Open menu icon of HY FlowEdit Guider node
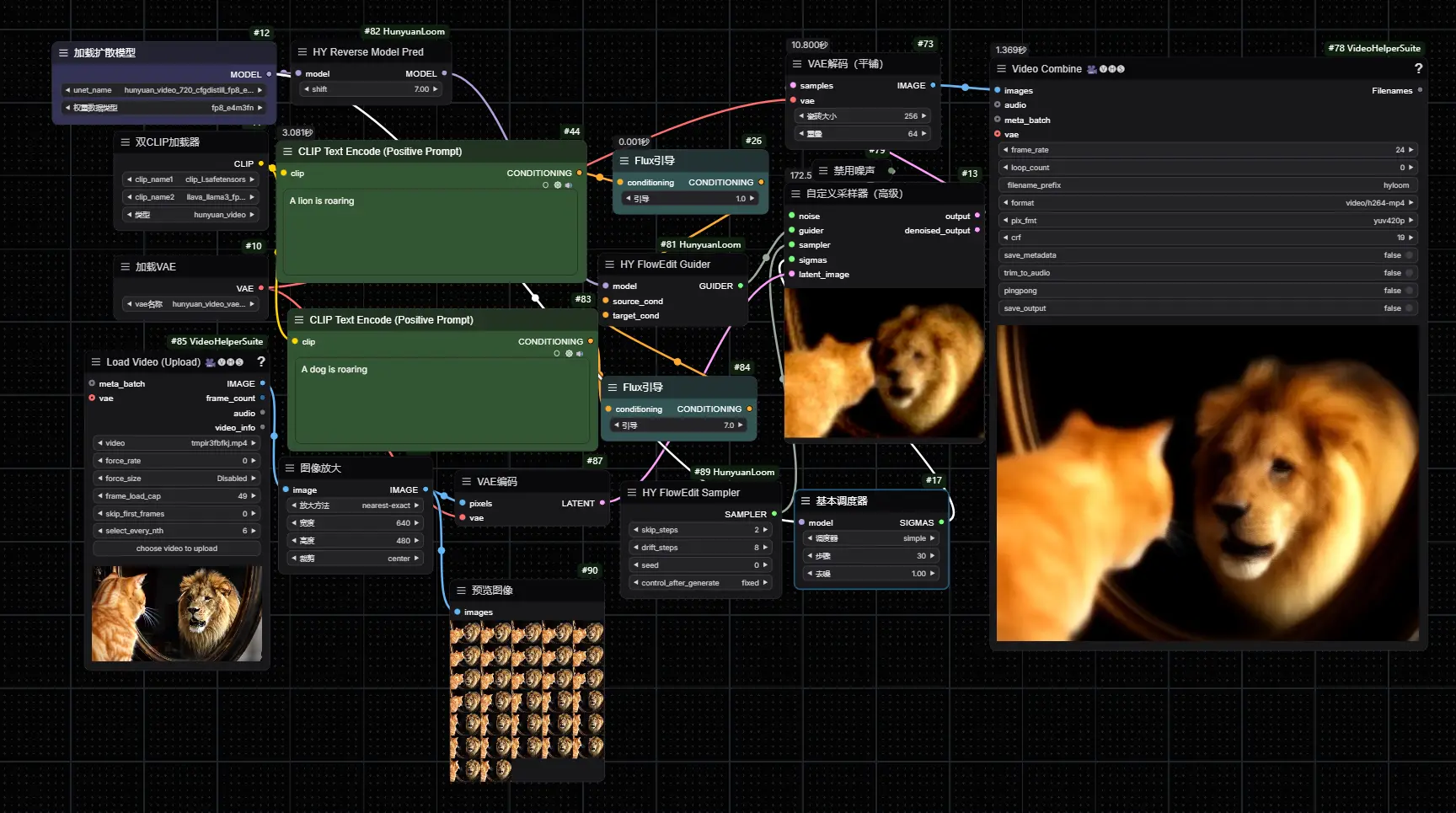 tap(609, 265)
